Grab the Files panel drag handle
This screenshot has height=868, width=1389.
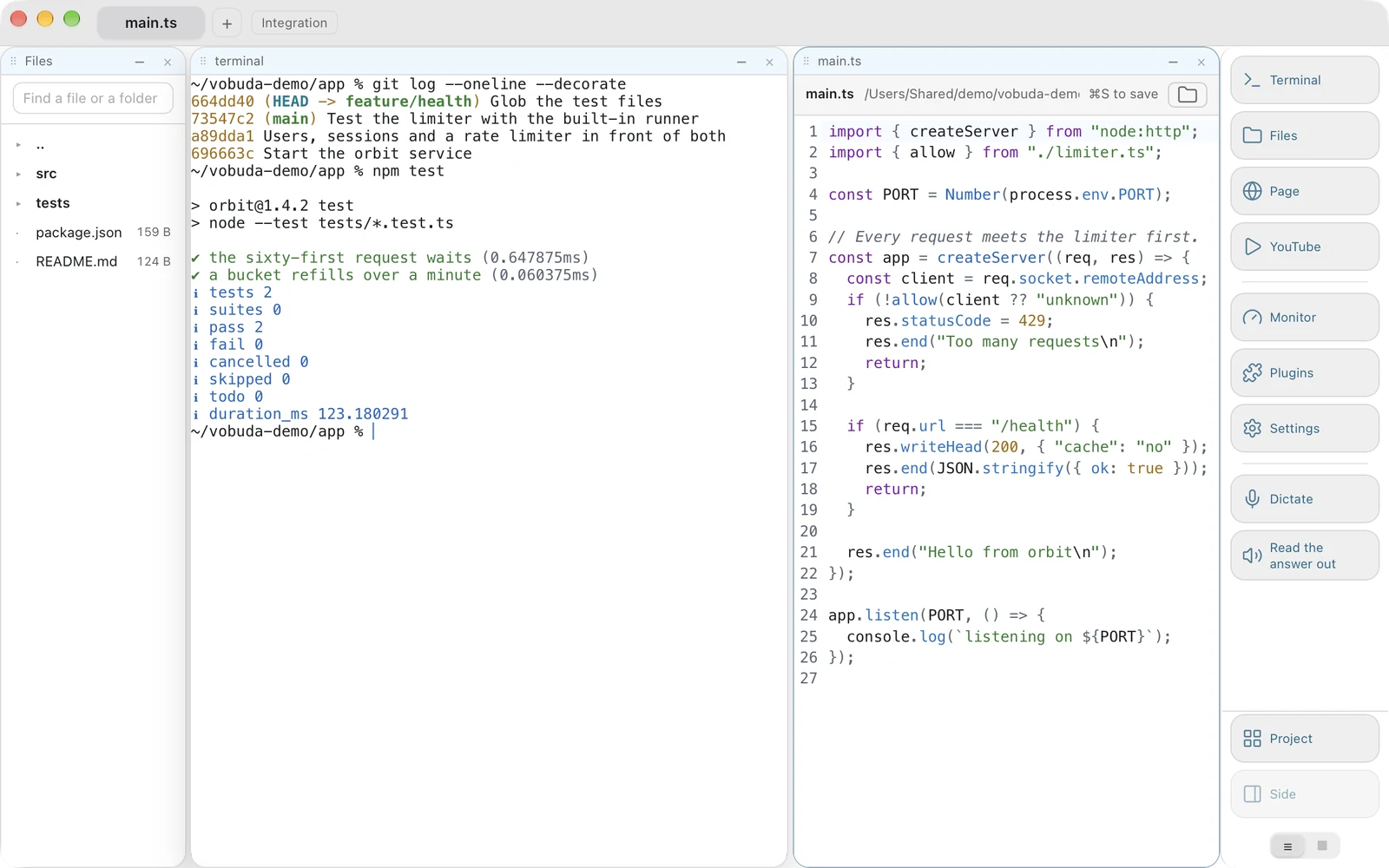(13, 61)
